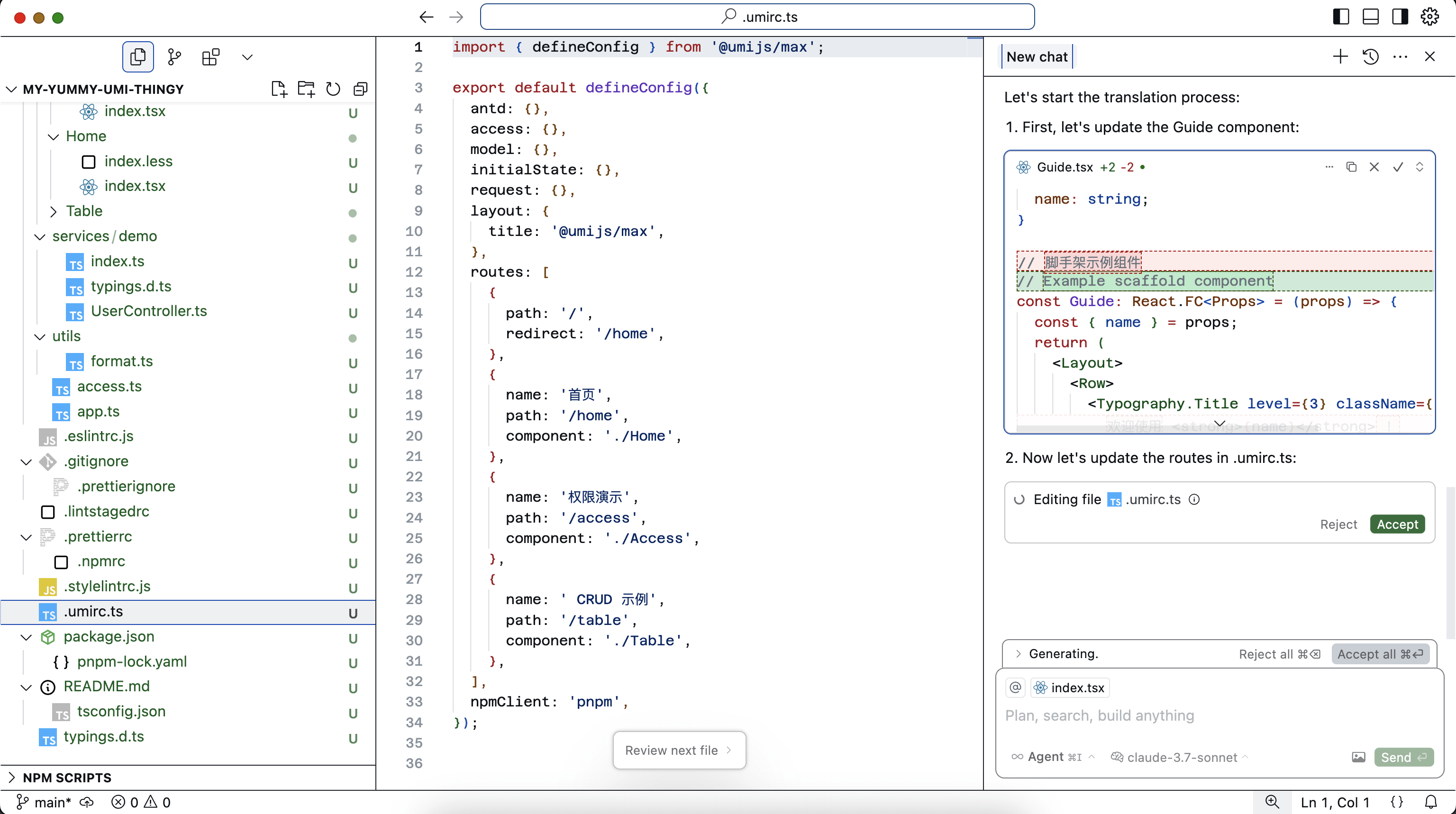Refresh the file explorer
1456x814 pixels.
tap(334, 89)
